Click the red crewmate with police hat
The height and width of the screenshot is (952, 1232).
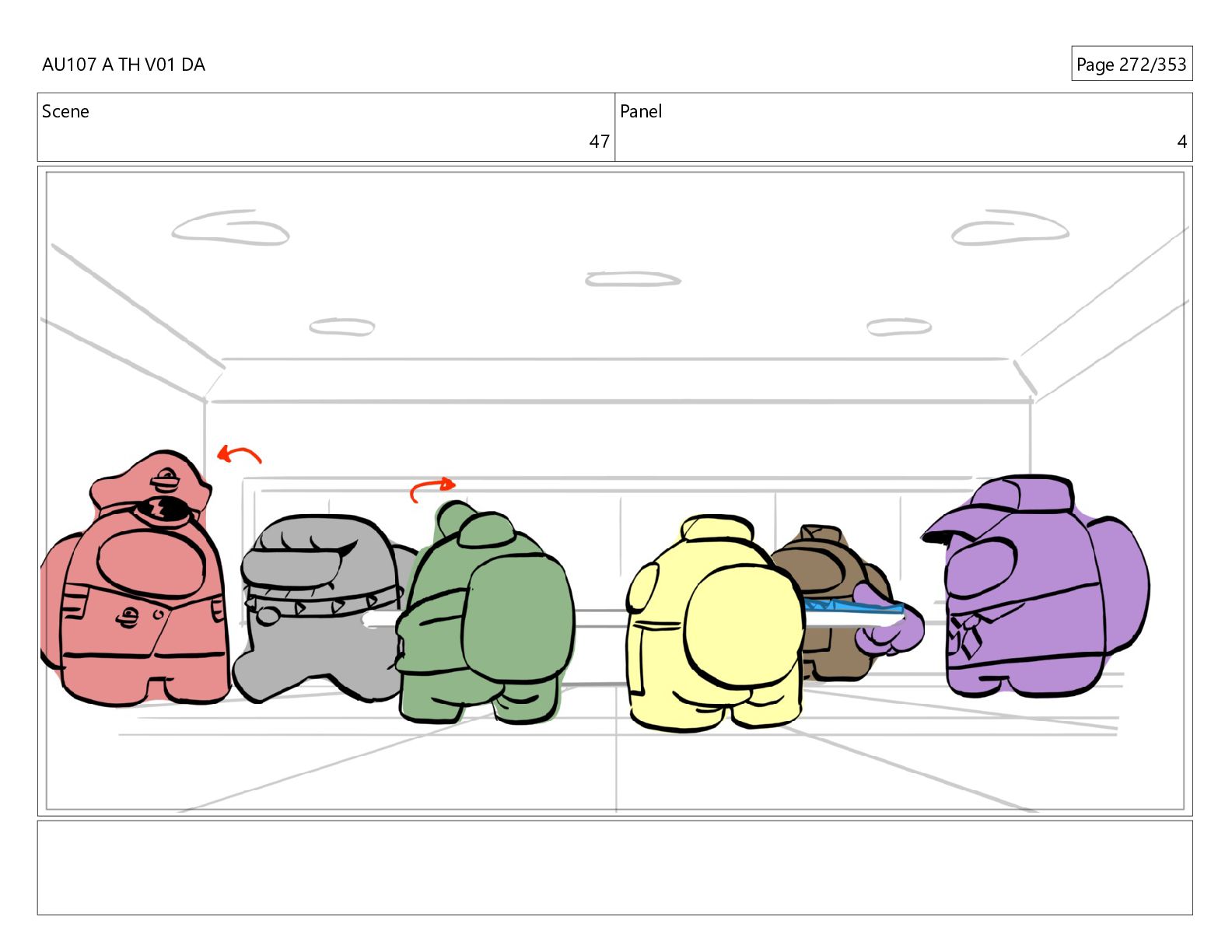[136, 579]
